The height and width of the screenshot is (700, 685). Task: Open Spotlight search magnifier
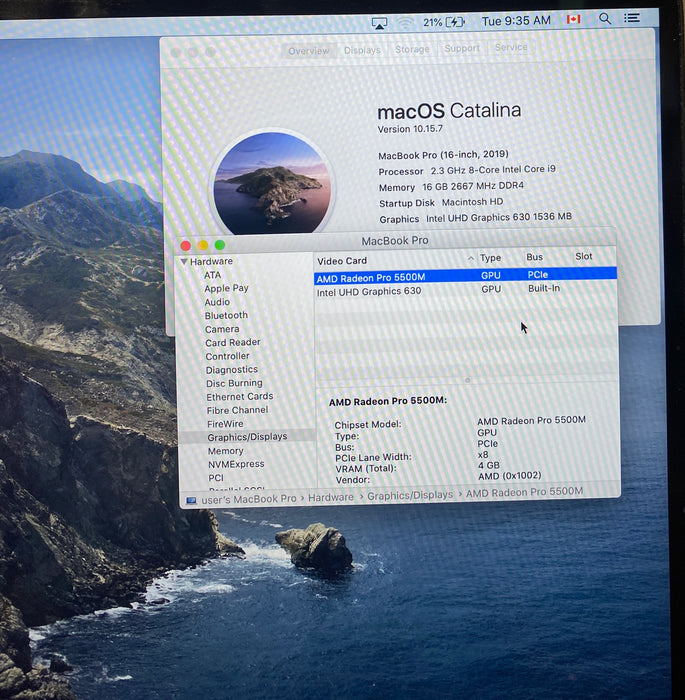[x=605, y=18]
